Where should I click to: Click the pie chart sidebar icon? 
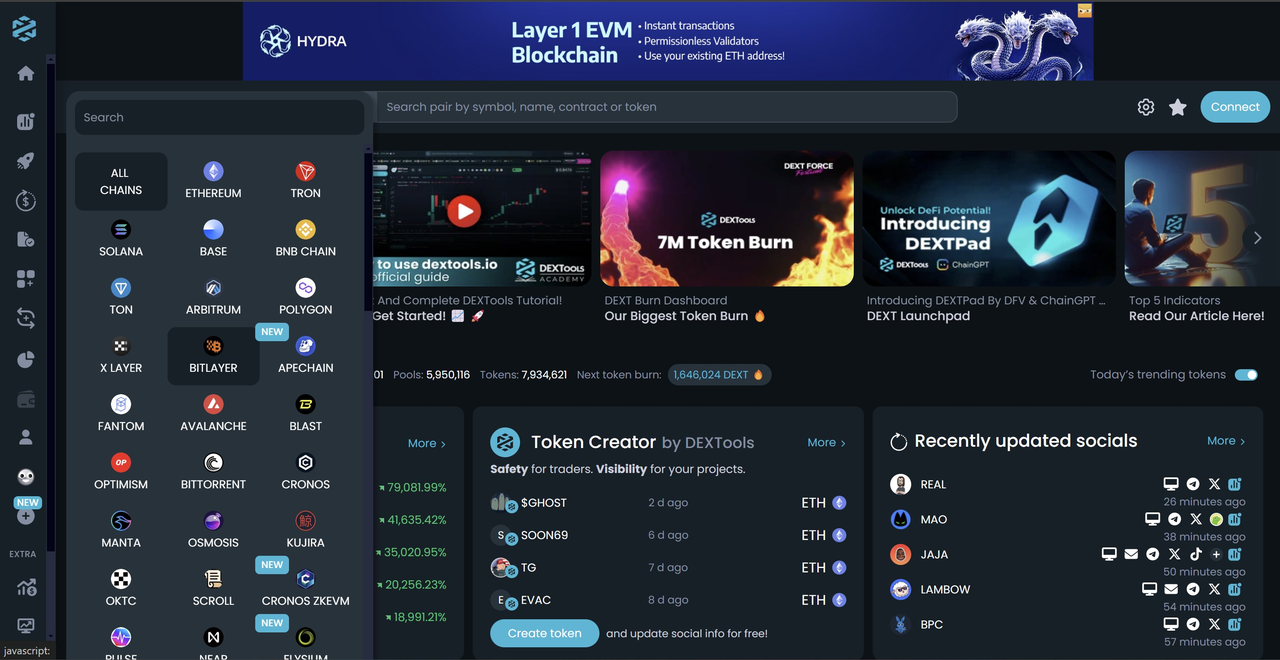(x=26, y=360)
